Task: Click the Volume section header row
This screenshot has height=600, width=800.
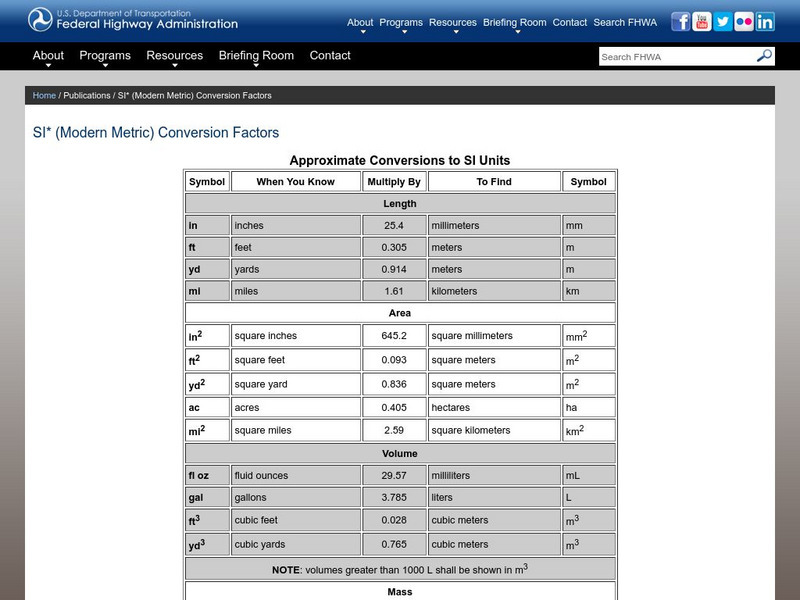Action: click(400, 454)
